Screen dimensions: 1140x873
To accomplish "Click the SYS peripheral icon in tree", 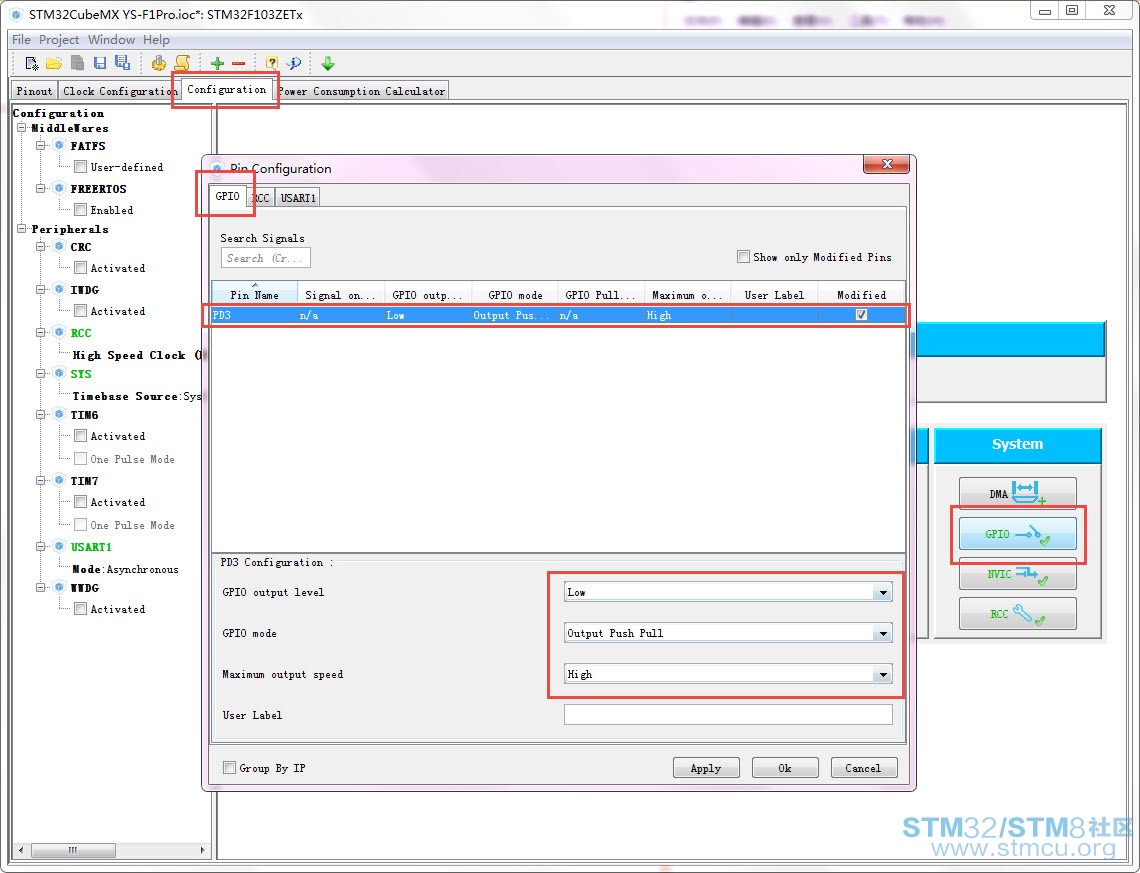I will 60,374.
